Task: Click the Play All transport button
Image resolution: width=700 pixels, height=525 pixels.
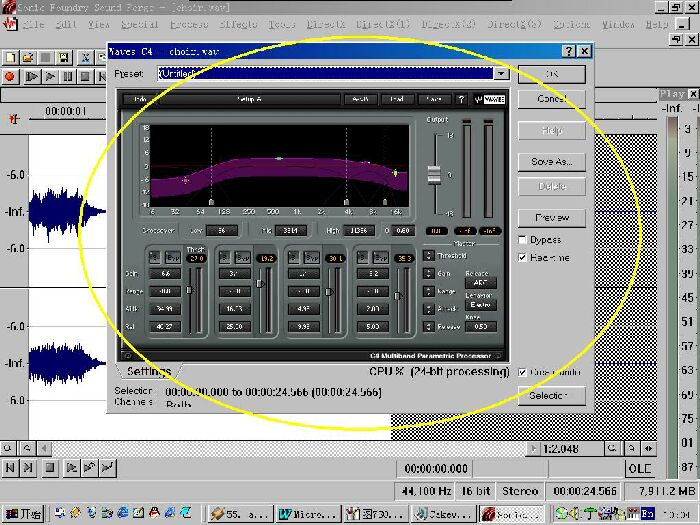Action: click(32, 76)
